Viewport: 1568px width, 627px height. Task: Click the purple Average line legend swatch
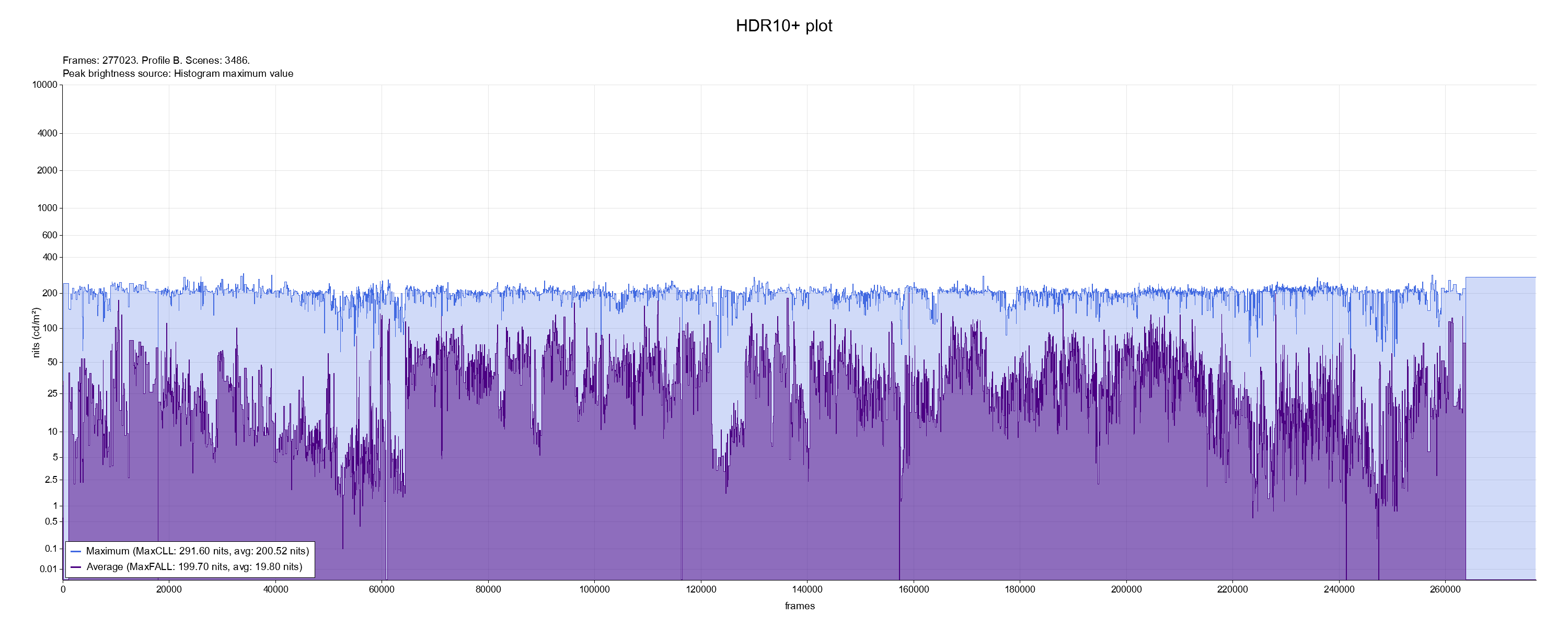(75, 567)
